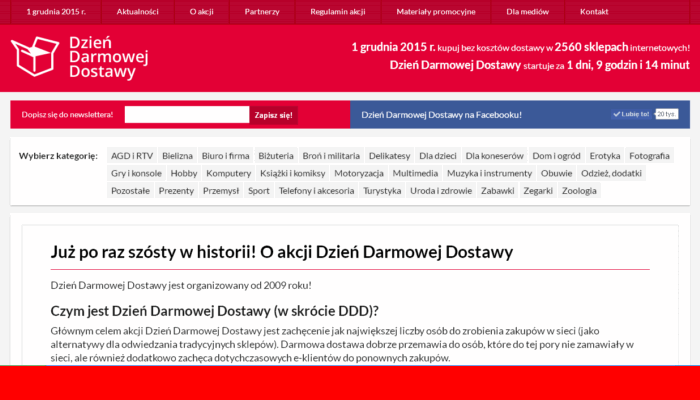The image size is (700, 400).
Task: Choose the Fotografia category
Action: 649,156
